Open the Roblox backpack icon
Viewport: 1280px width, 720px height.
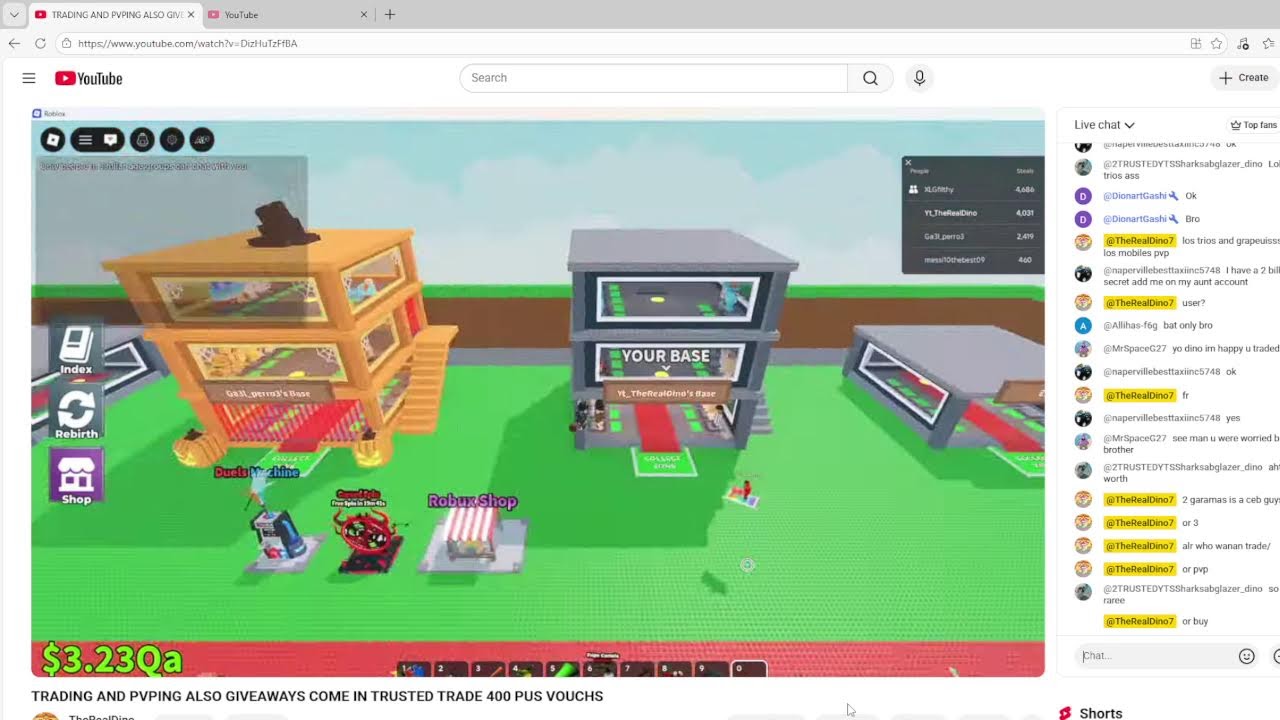coord(142,140)
